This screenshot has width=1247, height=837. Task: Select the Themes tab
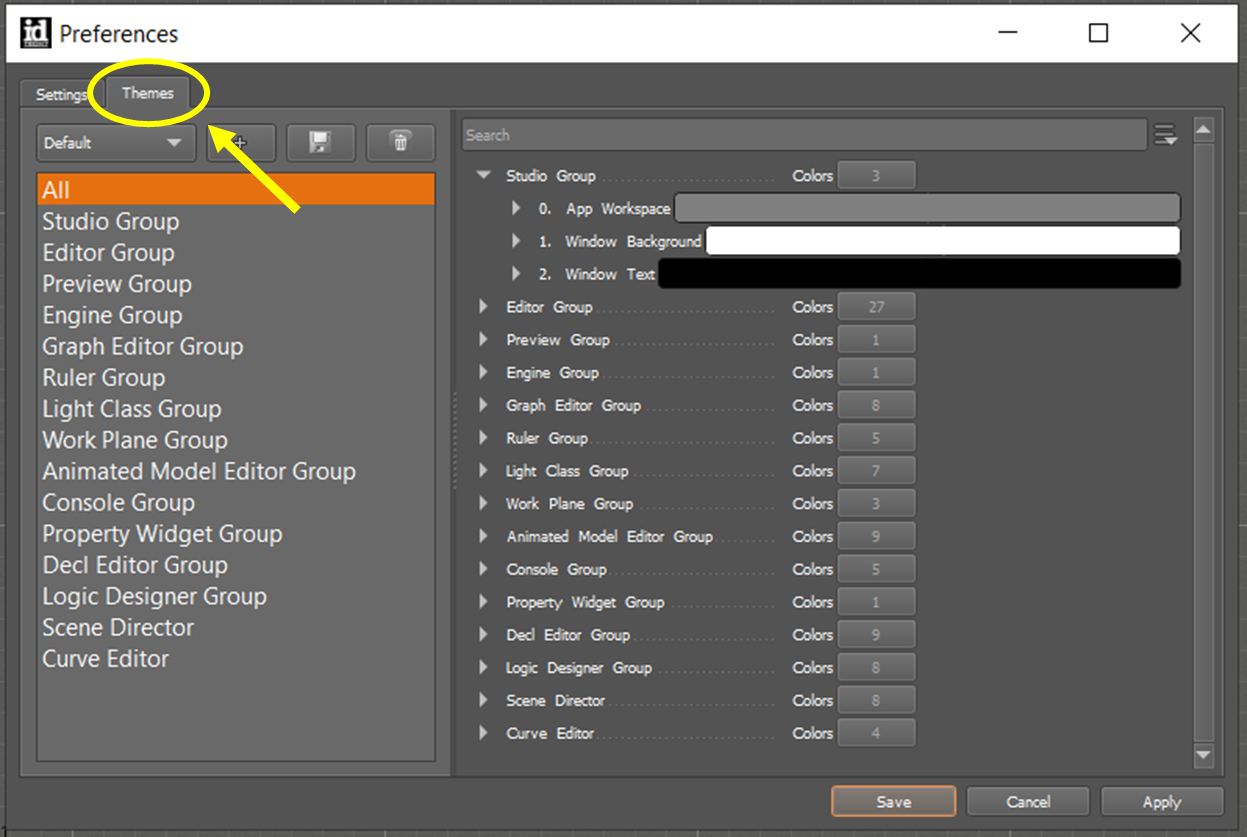[147, 93]
